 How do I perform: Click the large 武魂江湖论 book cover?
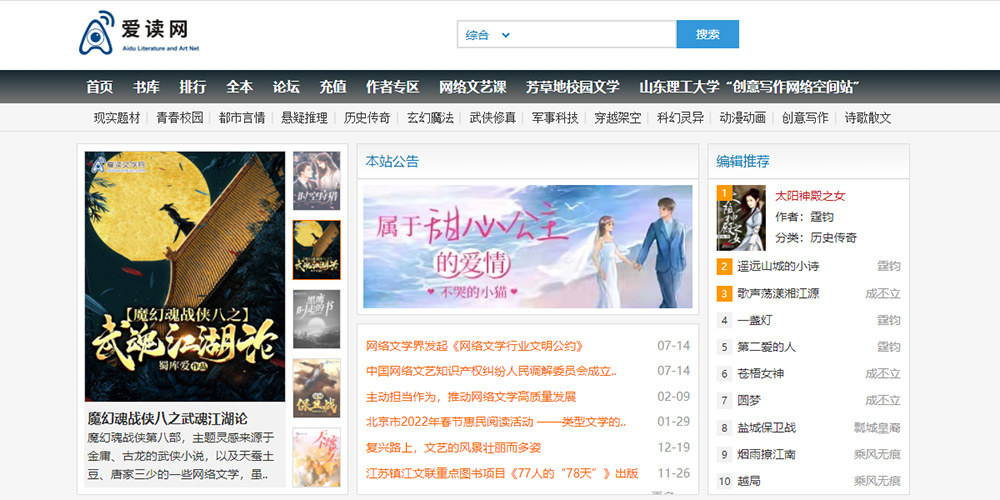pos(185,276)
